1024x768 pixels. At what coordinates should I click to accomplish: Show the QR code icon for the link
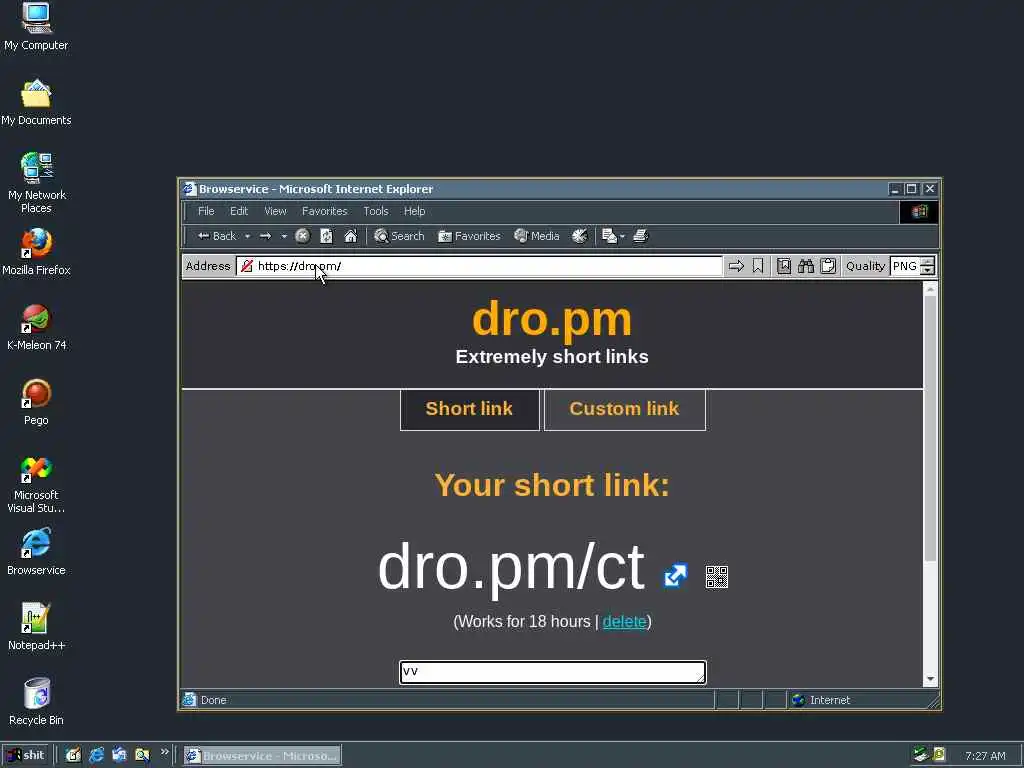pos(716,577)
